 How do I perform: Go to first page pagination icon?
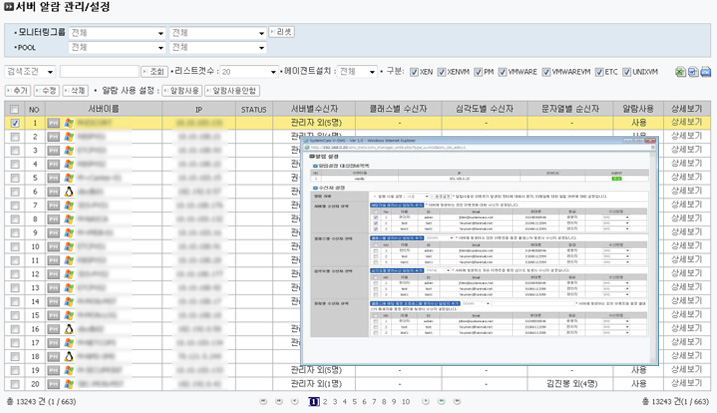[x=263, y=401]
